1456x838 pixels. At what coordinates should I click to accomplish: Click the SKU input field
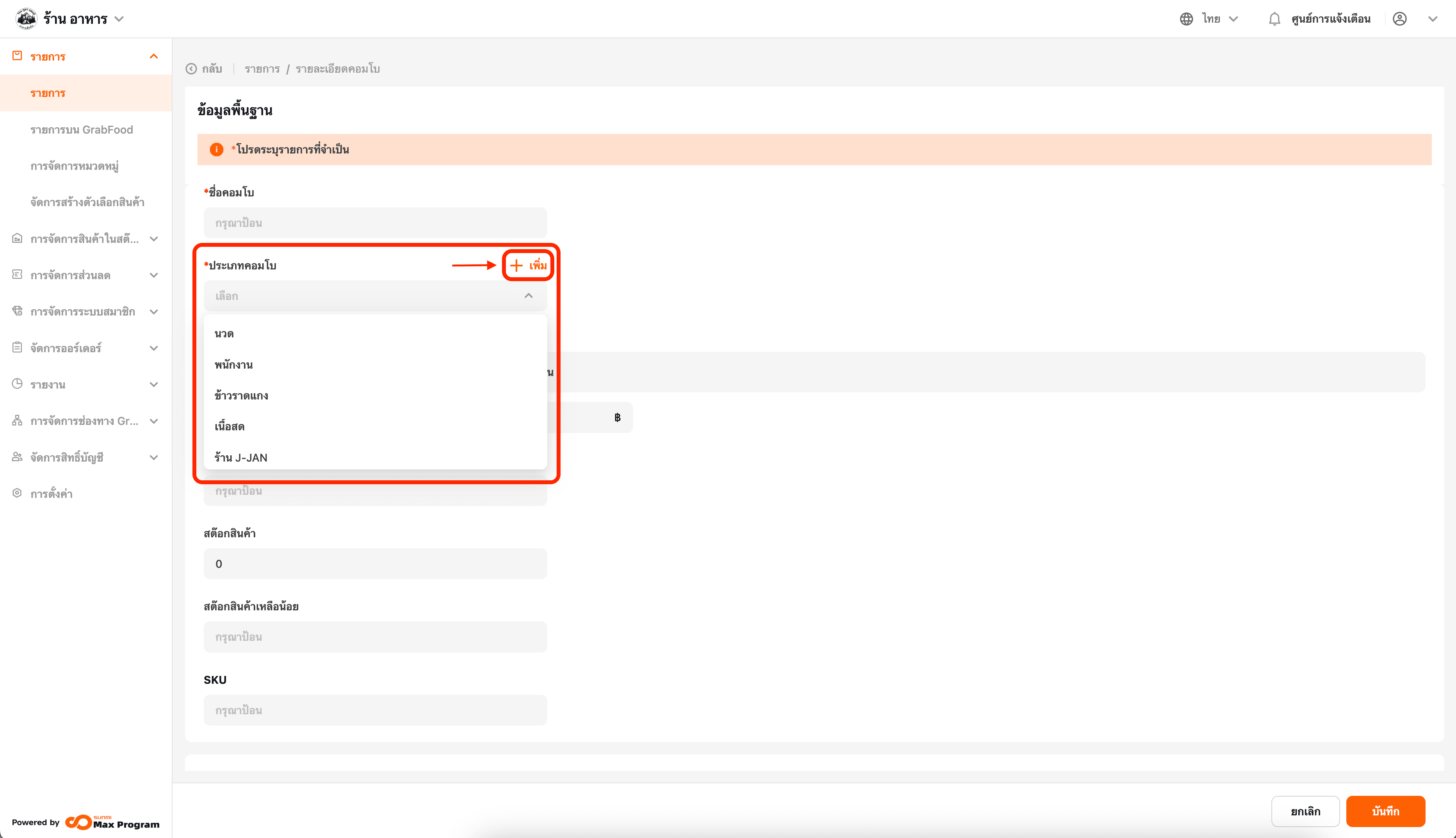pos(374,710)
